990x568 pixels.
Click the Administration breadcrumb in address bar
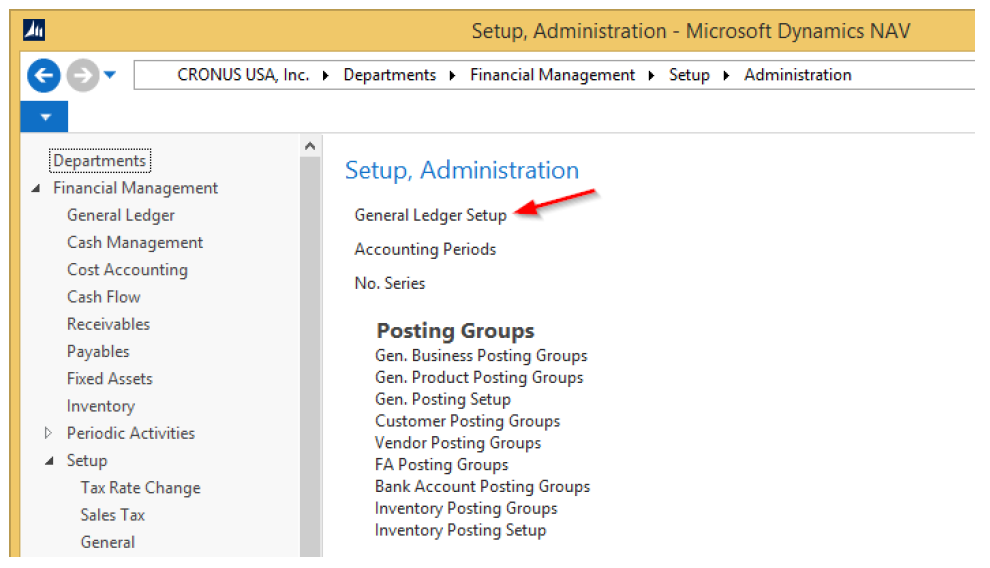tap(797, 75)
